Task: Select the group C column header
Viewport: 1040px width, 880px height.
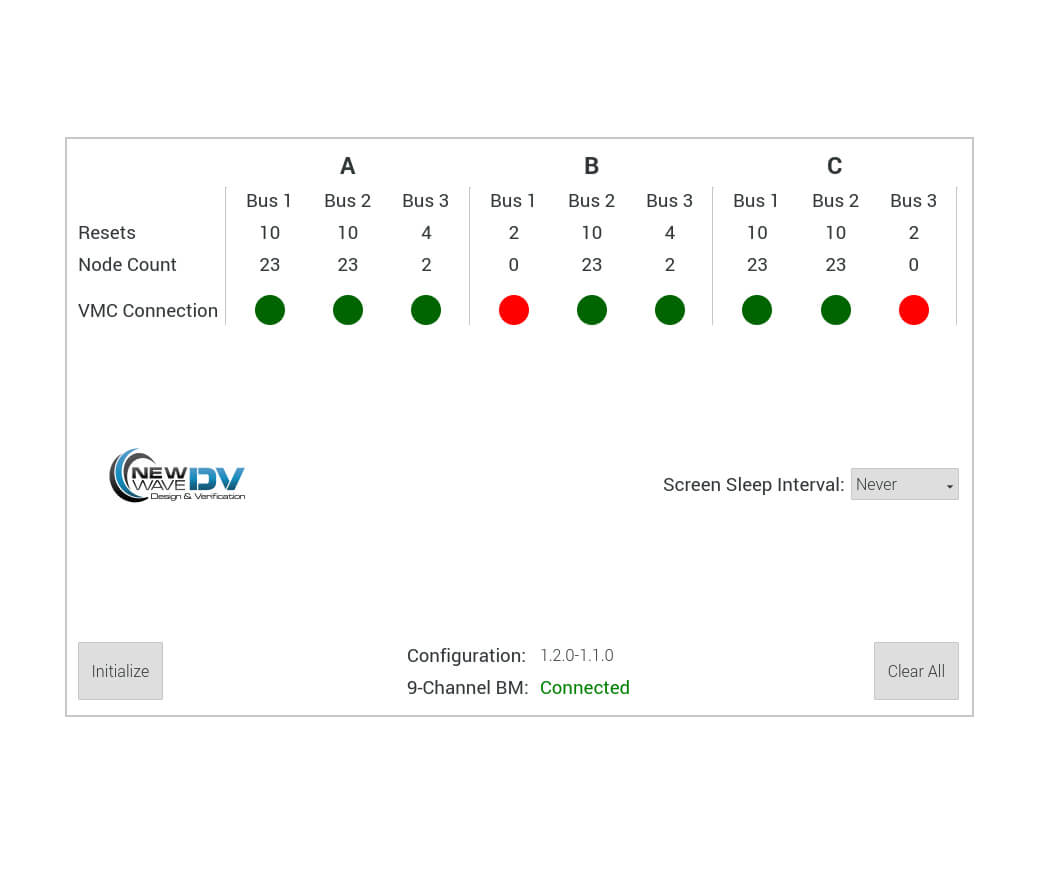Action: click(835, 166)
